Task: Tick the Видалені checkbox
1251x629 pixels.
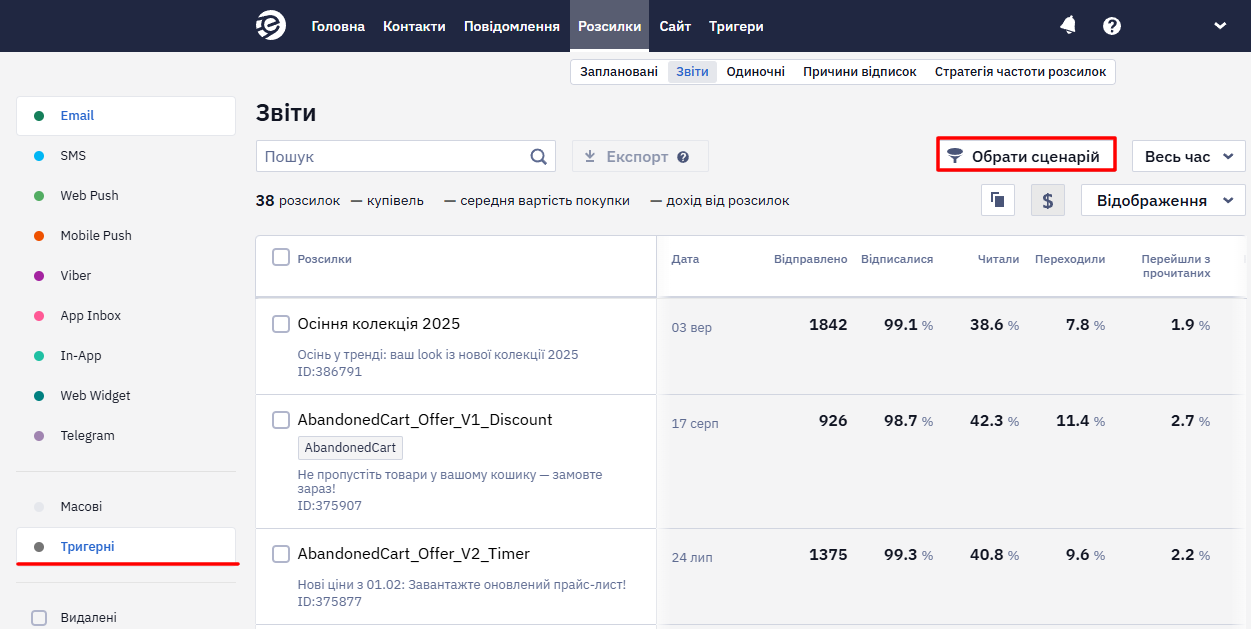Action: pos(39,618)
